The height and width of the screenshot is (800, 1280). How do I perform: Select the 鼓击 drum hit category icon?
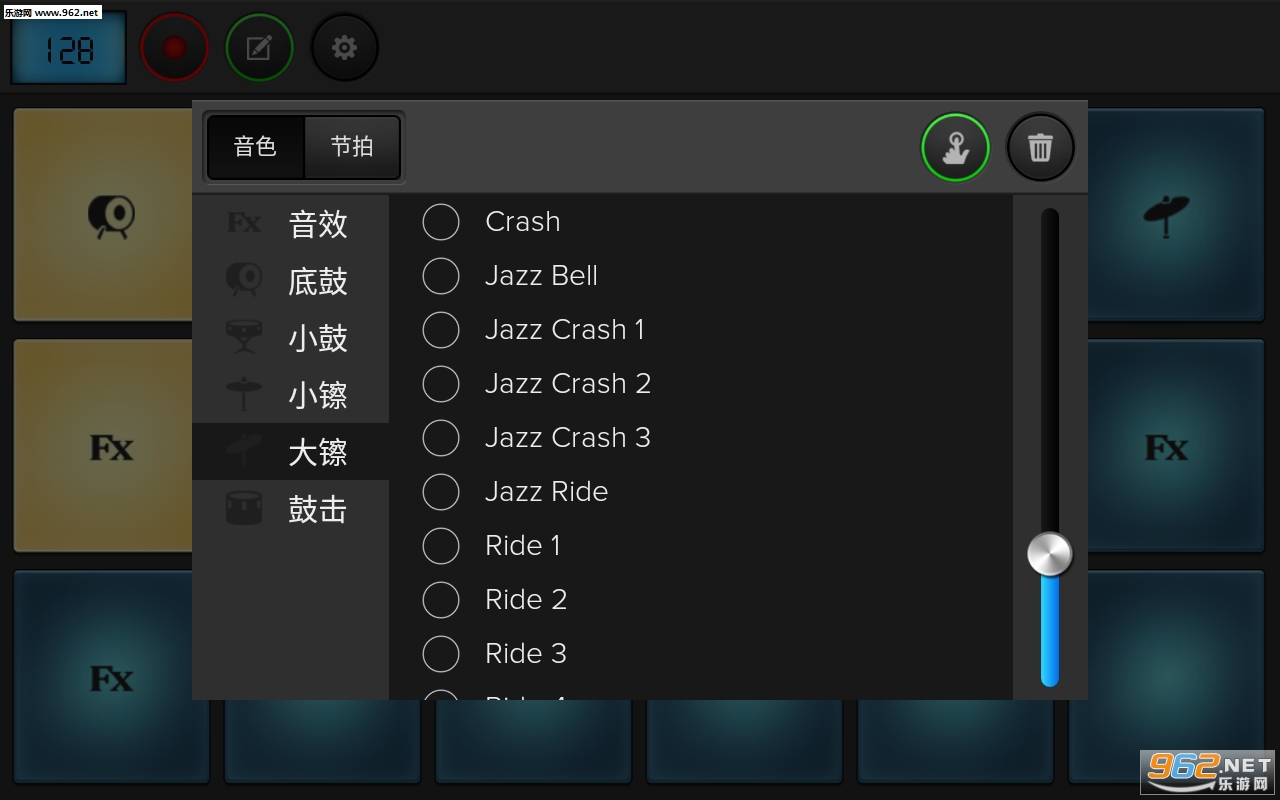pos(290,509)
